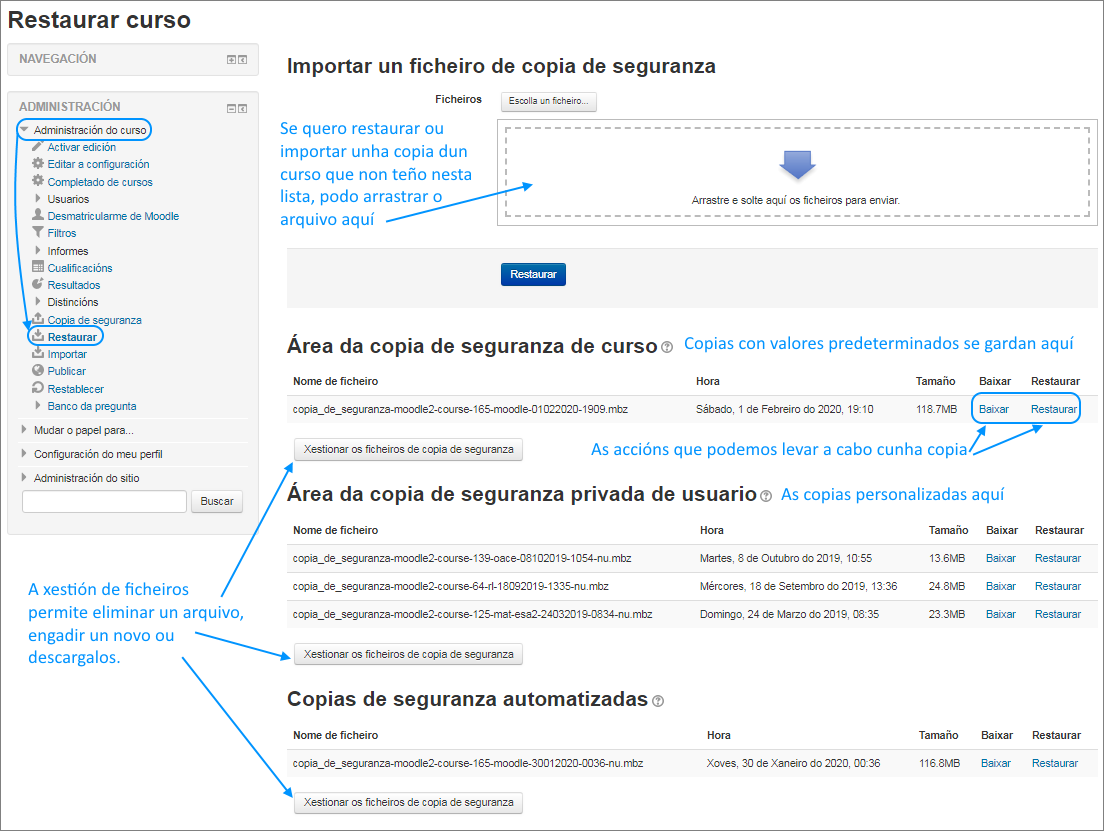Click inside the Buscar search field
This screenshot has height=831, width=1104.
coord(104,501)
